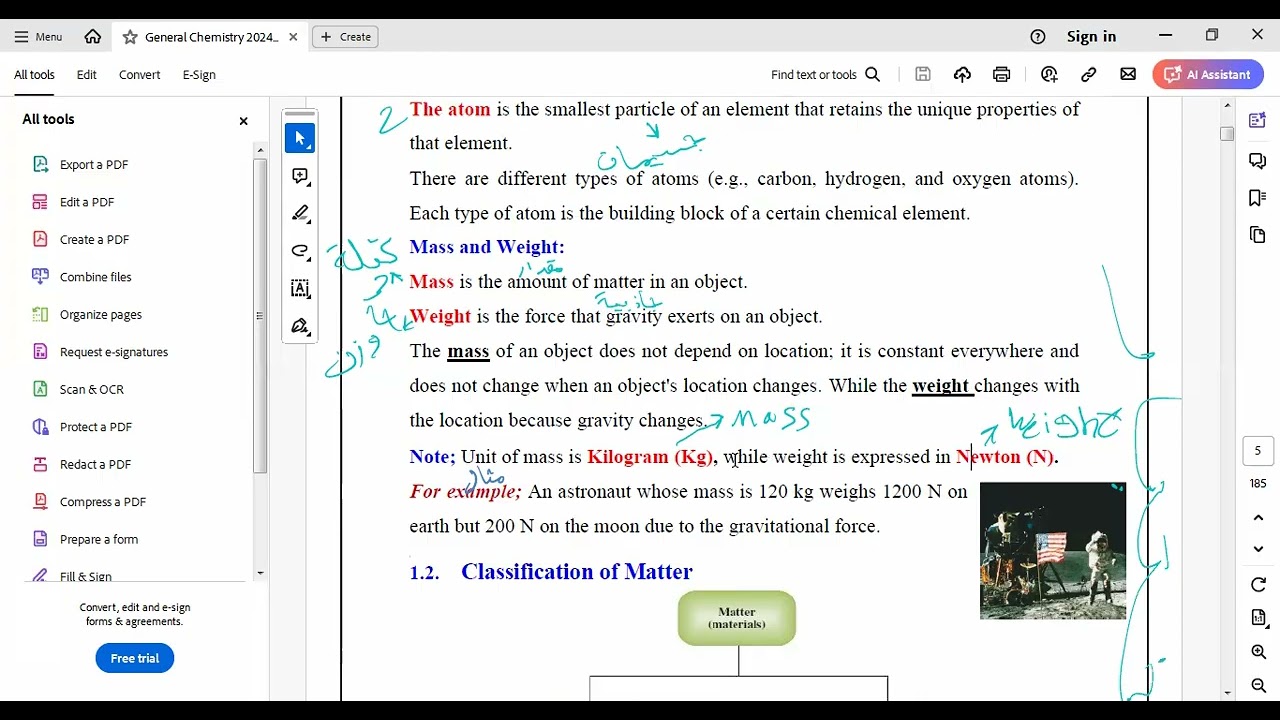Open the page thumbnails panel
Viewport: 1280px width, 720px height.
[1258, 235]
